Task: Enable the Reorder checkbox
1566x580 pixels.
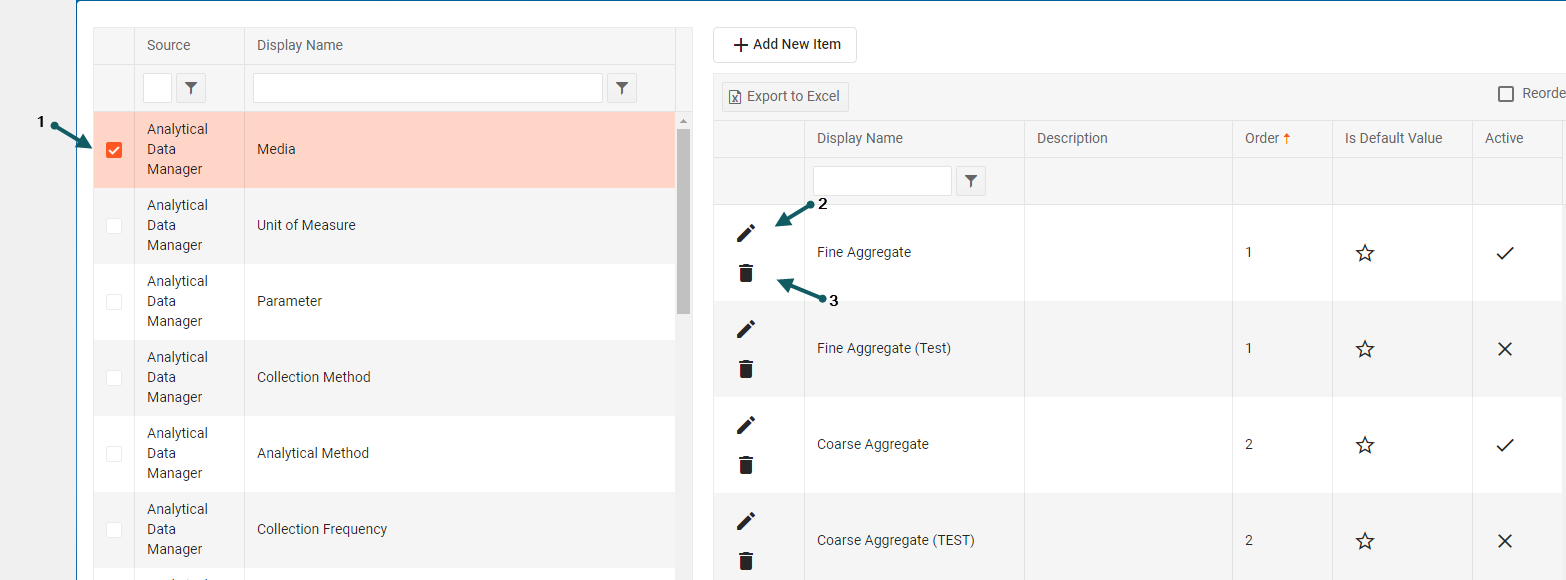Action: (x=1505, y=94)
